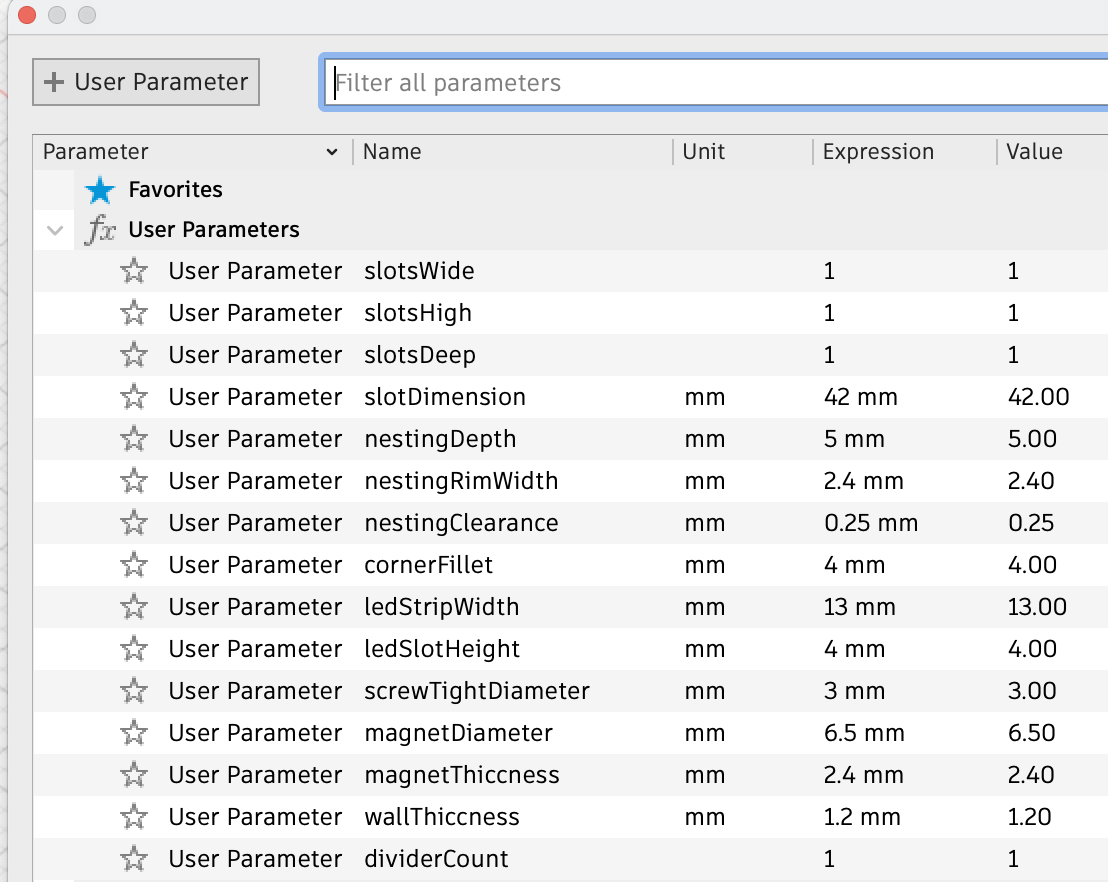Add a new User Parameter
The image size is (1108, 882).
(146, 82)
